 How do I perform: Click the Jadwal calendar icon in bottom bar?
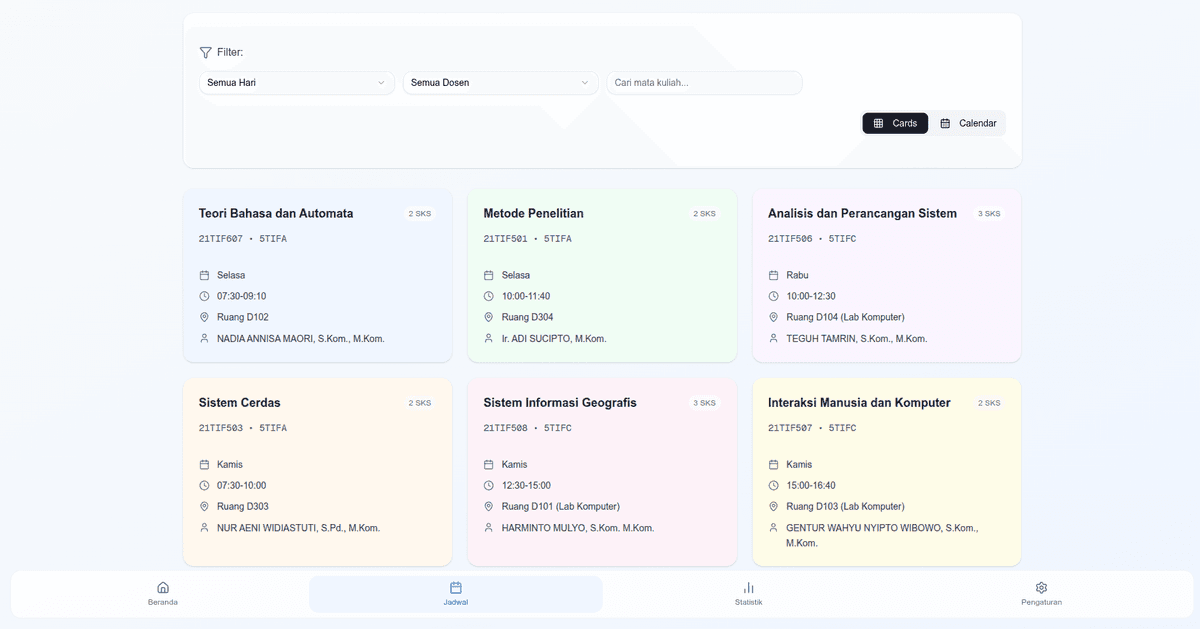[x=456, y=588]
